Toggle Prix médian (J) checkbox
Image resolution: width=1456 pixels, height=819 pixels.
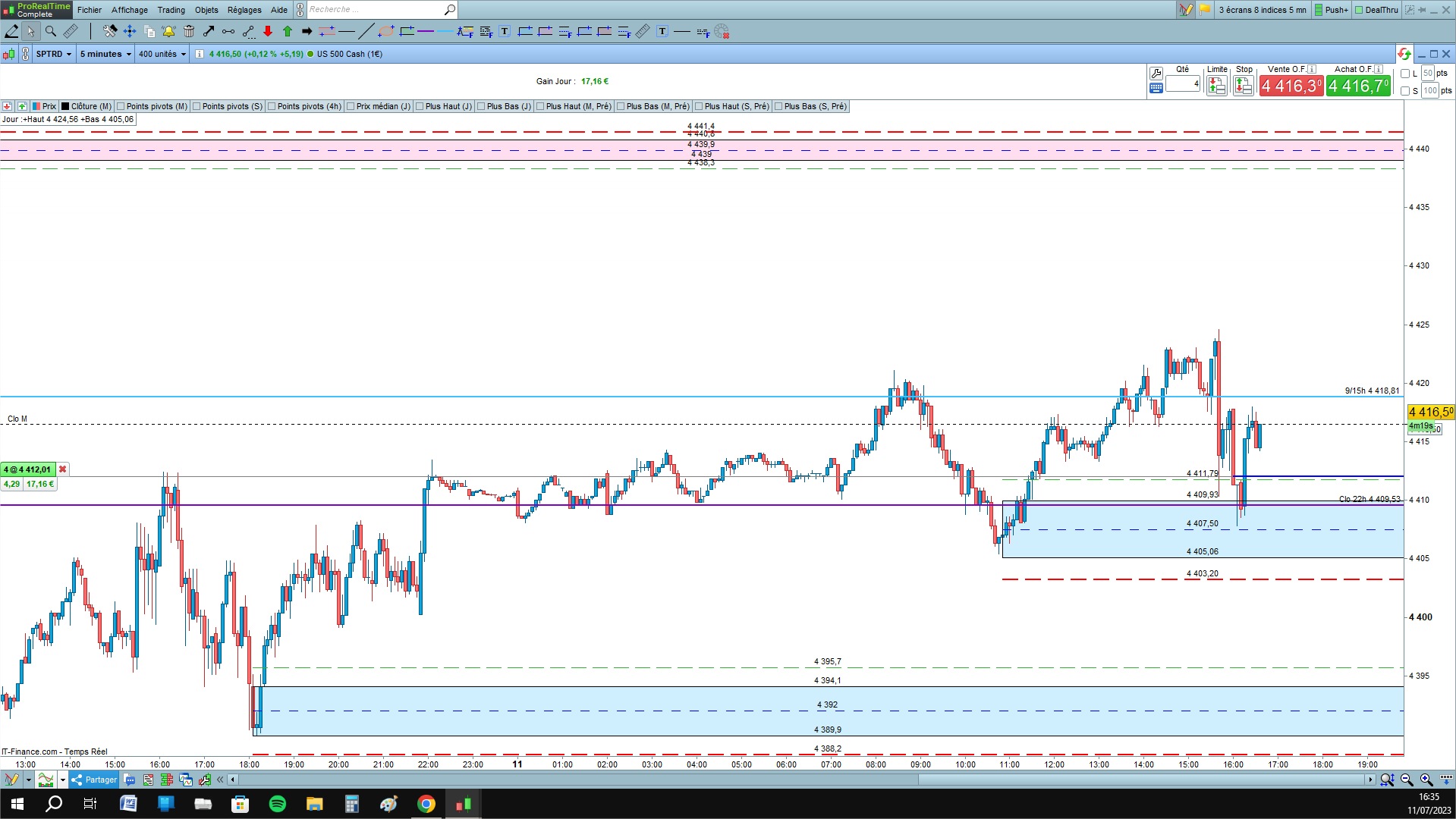point(351,106)
